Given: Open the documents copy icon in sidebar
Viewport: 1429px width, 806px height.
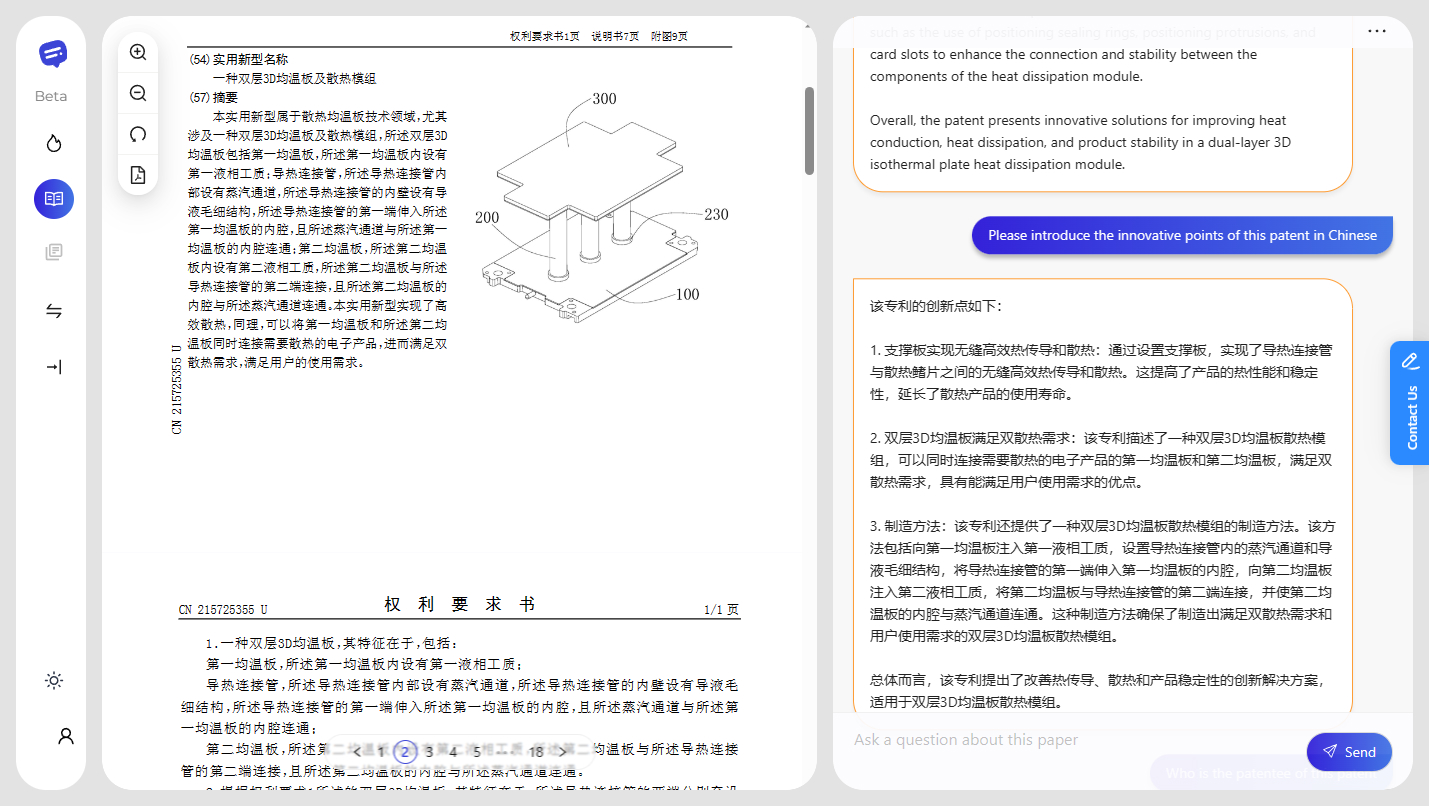Looking at the screenshot, I should [53, 251].
